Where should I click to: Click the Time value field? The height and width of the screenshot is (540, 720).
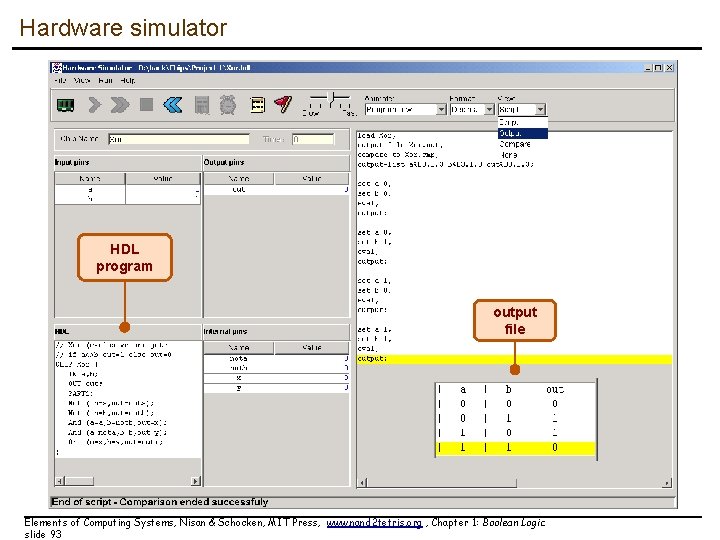point(313,139)
